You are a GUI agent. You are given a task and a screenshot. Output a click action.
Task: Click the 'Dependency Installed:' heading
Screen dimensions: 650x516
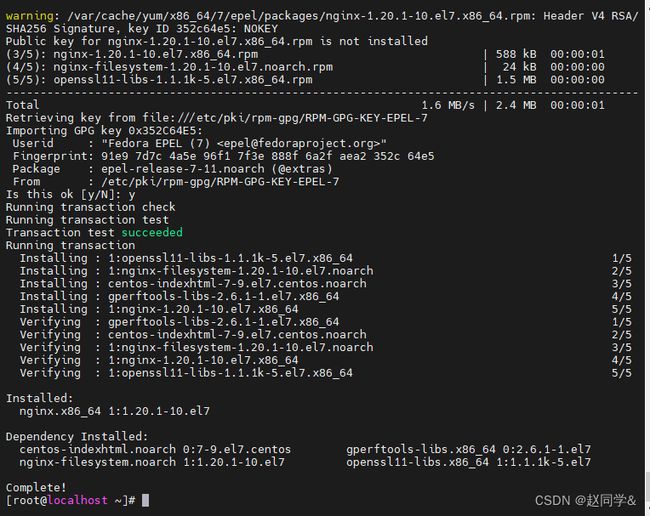tap(77, 436)
